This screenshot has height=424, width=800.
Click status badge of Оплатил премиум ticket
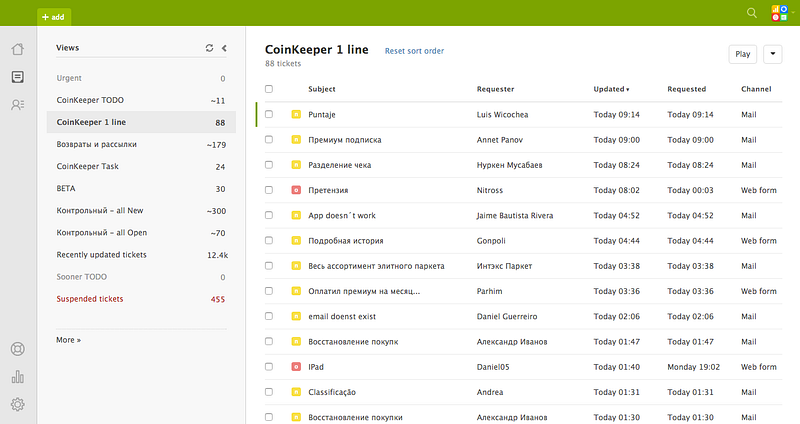(x=296, y=291)
